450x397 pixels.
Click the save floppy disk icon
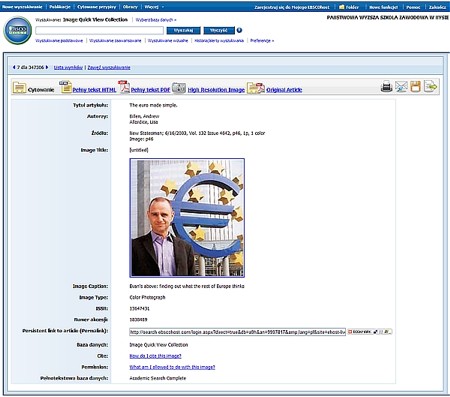tap(415, 87)
